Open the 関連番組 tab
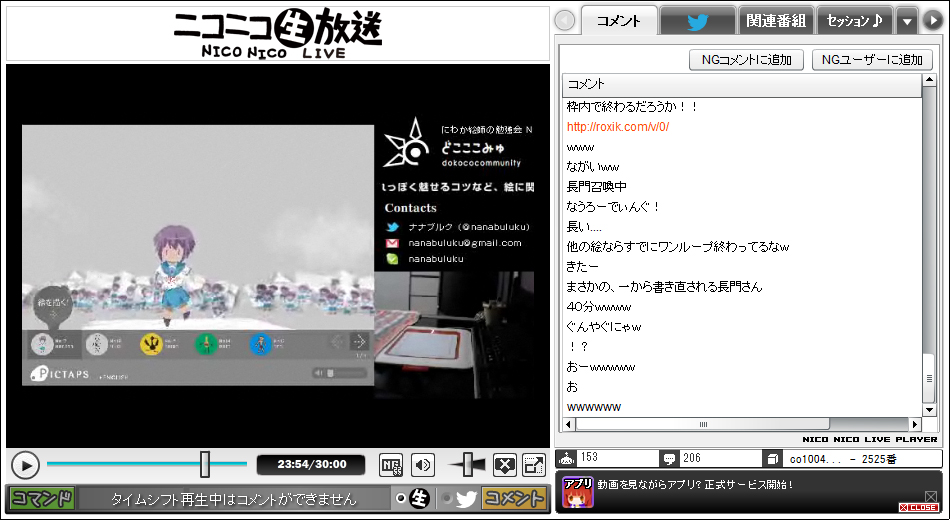Viewport: 950px width, 520px height. point(776,21)
